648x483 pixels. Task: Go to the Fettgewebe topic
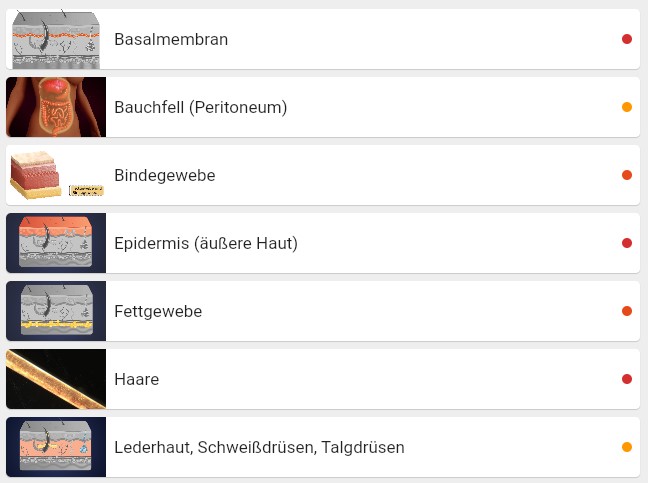tap(323, 311)
